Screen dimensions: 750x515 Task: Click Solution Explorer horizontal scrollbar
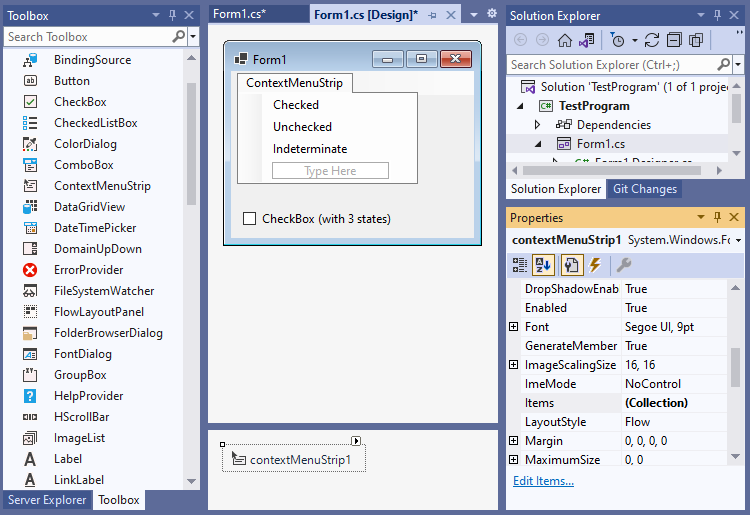click(612, 170)
